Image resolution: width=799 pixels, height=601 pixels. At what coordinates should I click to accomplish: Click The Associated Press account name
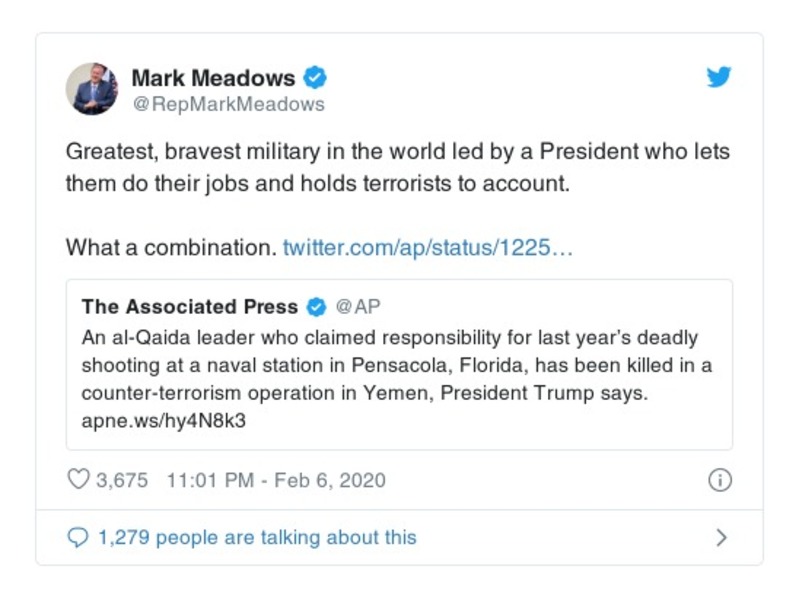click(x=190, y=306)
